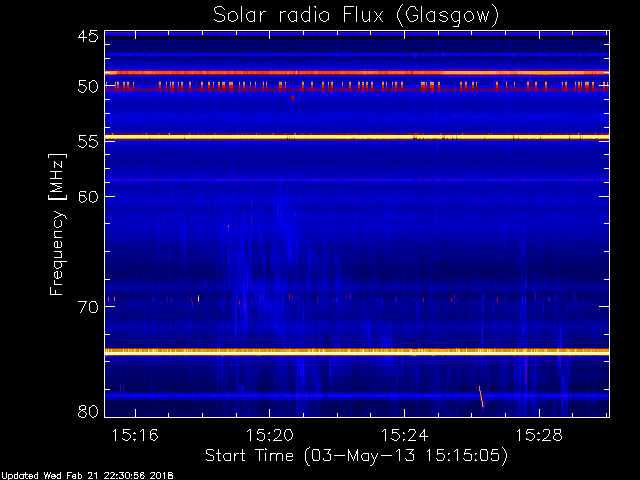
Task: Select the 15:28 time tick label
Action: (x=539, y=435)
